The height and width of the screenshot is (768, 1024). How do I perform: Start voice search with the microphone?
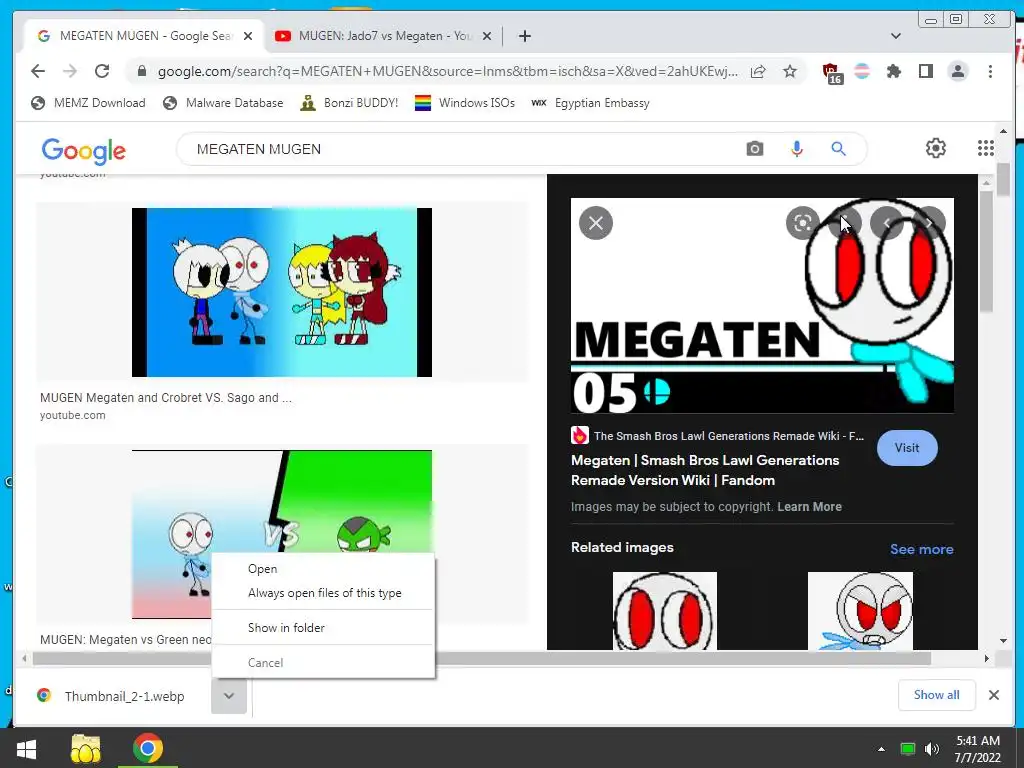[797, 149]
